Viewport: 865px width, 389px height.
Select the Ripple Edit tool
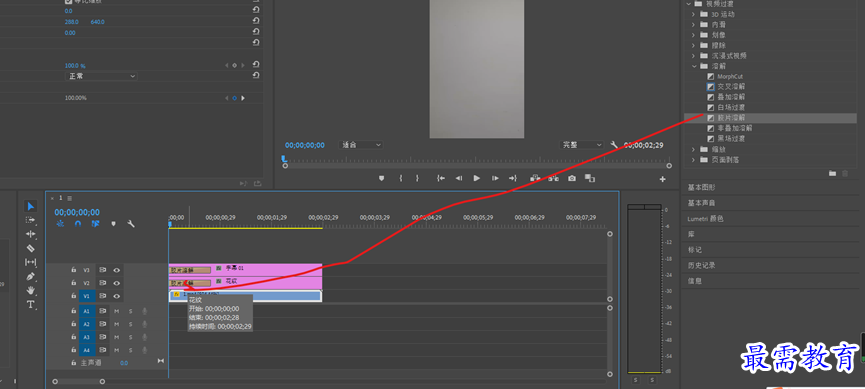point(31,234)
